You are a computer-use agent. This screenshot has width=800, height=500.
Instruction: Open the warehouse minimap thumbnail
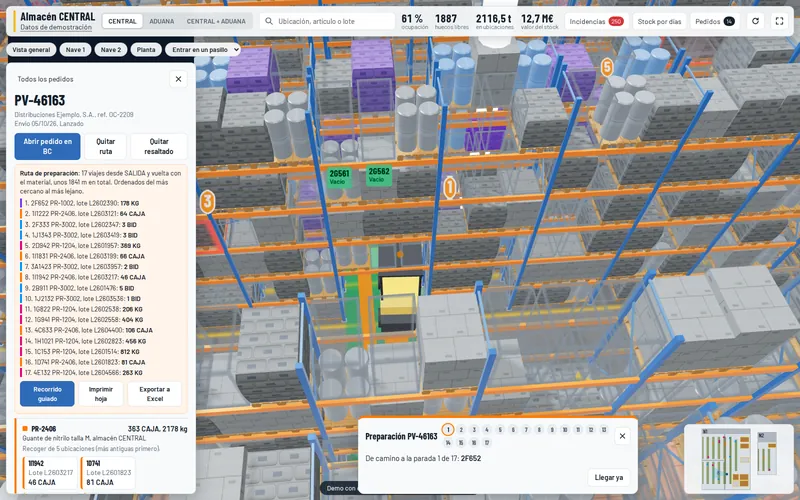point(737,459)
